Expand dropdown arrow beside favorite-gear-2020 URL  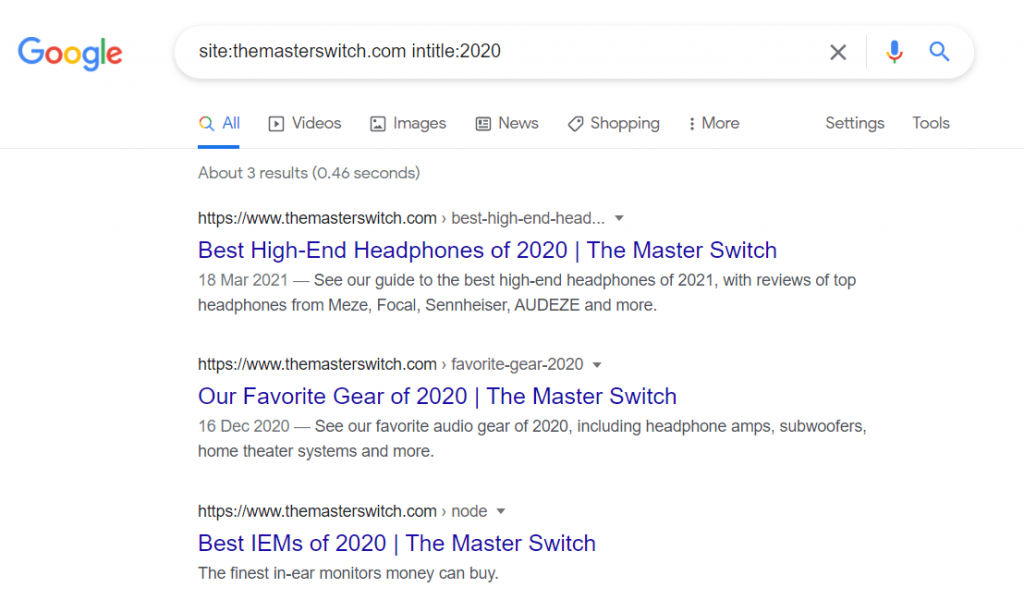coord(597,365)
